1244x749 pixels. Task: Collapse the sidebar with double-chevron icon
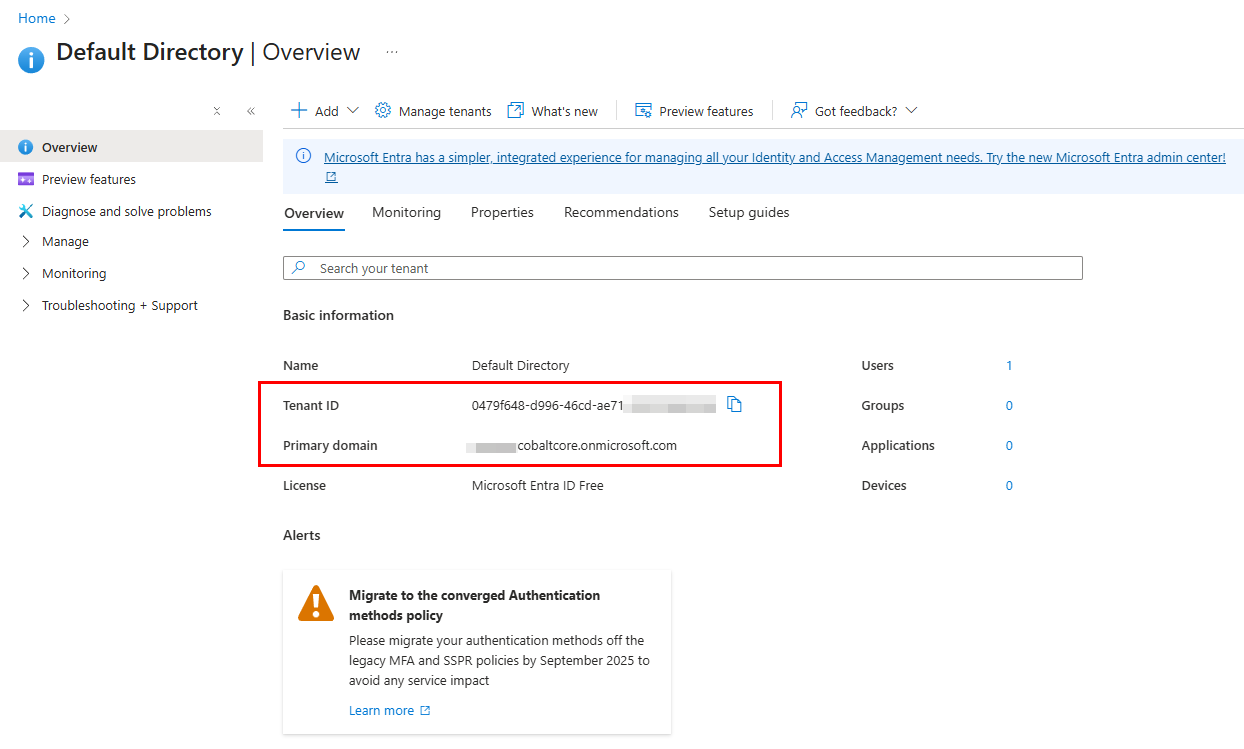(251, 112)
